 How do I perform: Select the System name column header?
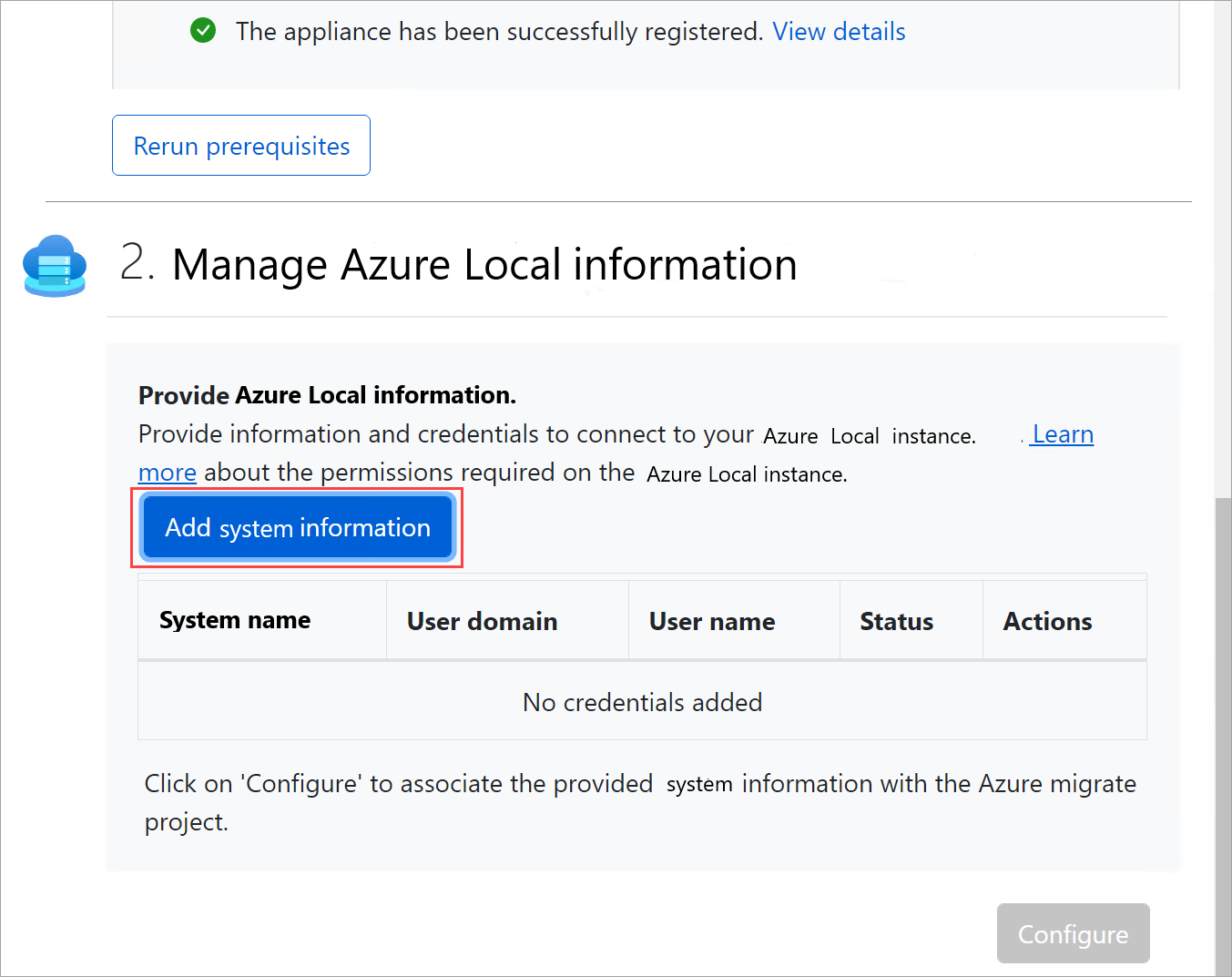tap(234, 620)
